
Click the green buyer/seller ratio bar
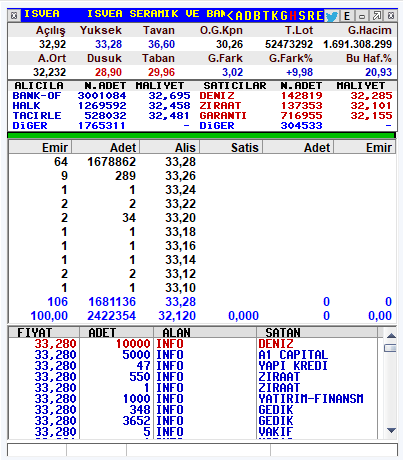click(x=201, y=135)
